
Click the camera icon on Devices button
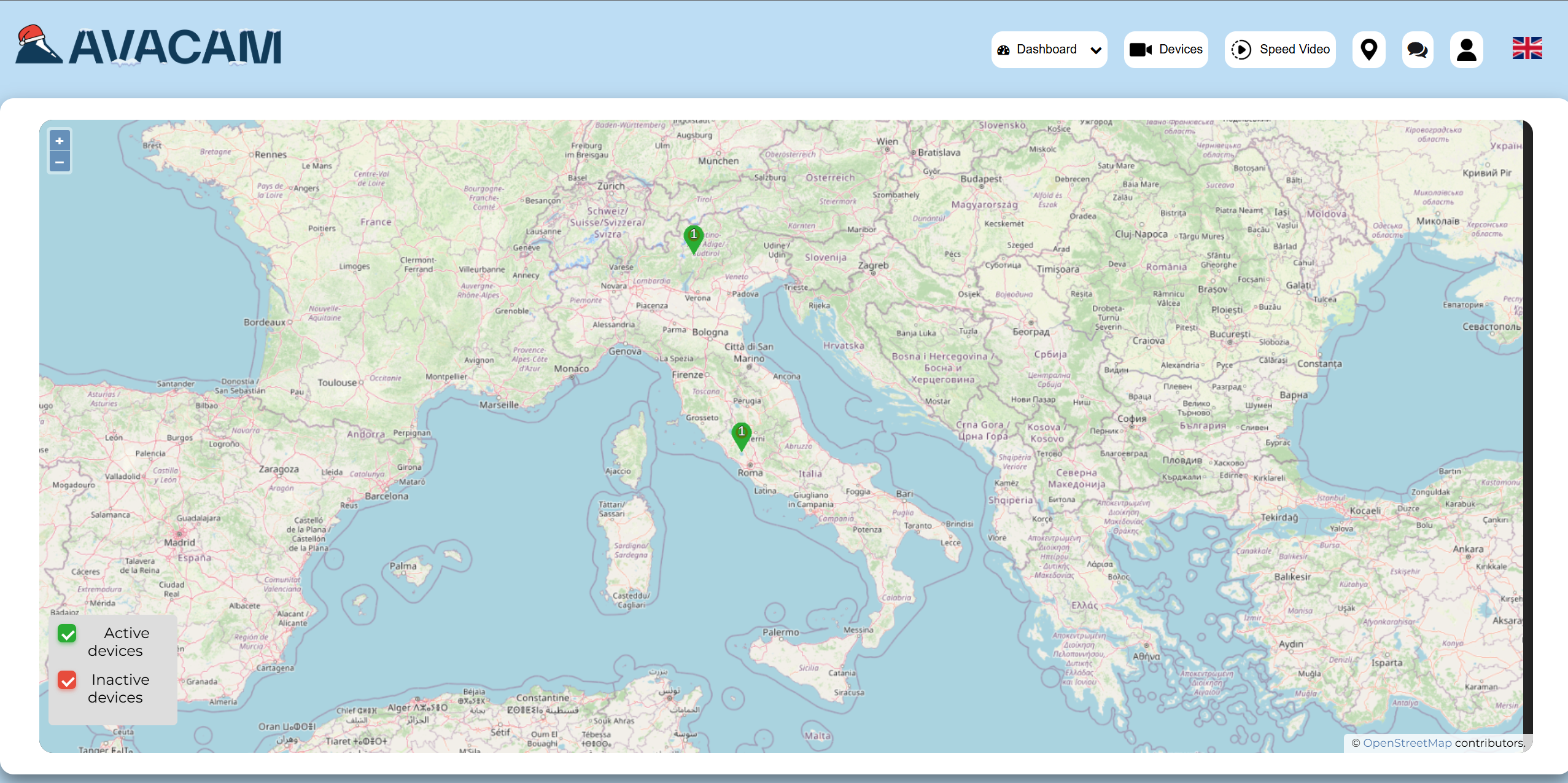(x=1140, y=50)
